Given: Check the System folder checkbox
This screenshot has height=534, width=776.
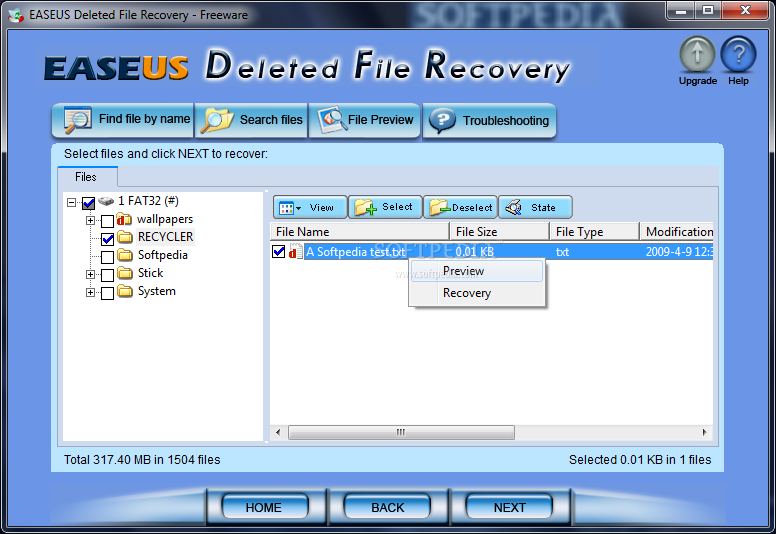Looking at the screenshot, I should [x=107, y=293].
